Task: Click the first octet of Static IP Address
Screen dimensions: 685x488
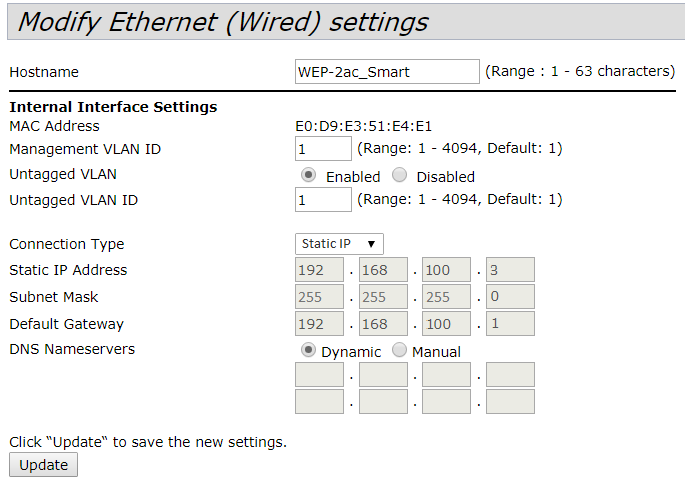Action: [x=320, y=270]
